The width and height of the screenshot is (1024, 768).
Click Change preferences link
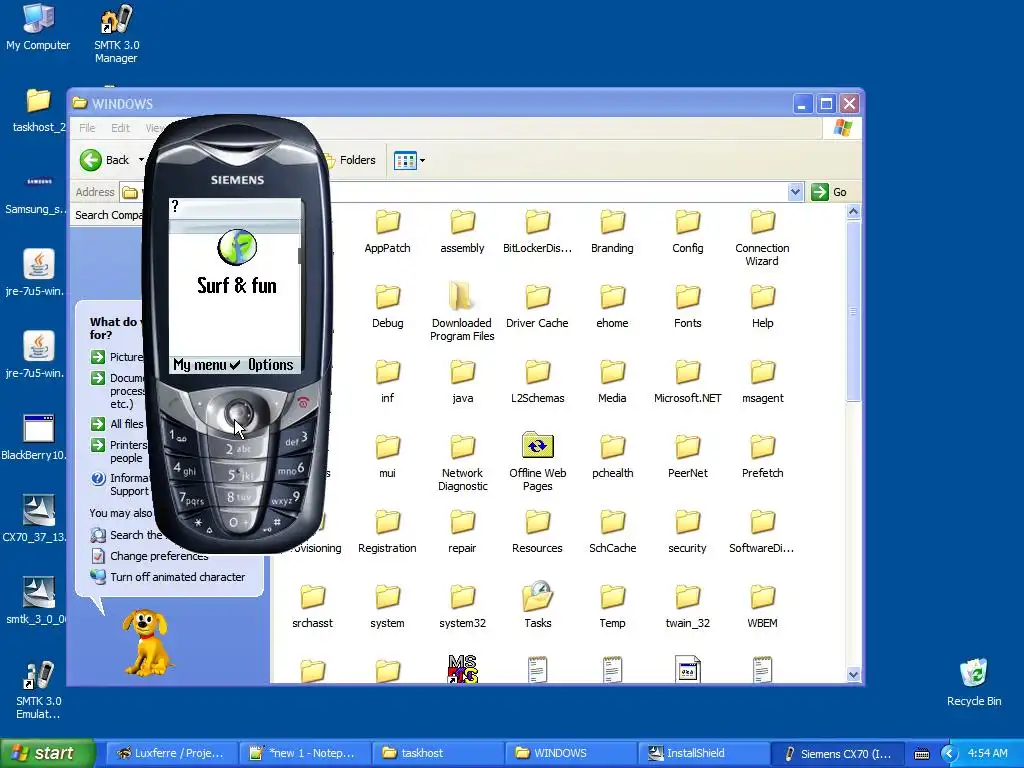point(159,556)
